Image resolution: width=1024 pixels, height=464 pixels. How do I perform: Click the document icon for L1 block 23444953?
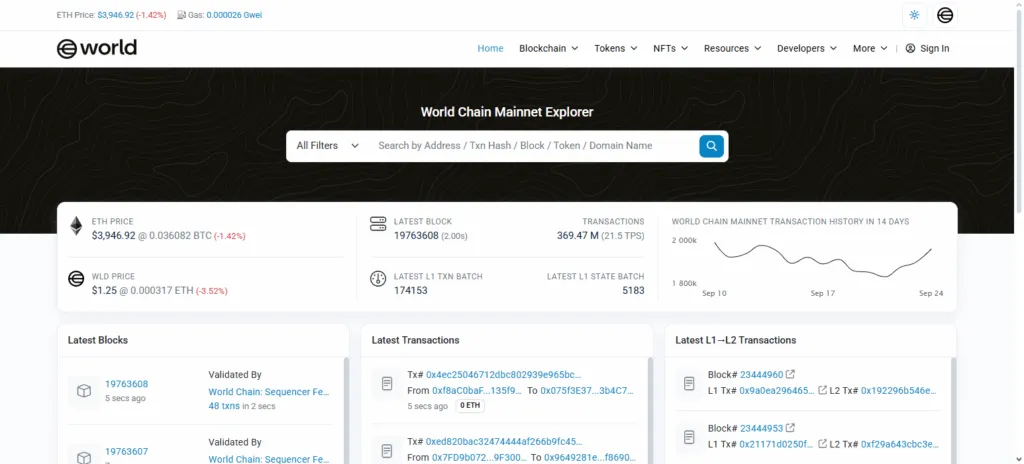pos(689,437)
